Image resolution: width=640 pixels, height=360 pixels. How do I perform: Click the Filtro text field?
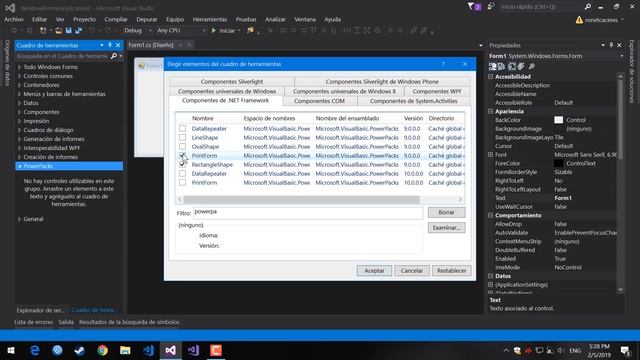(308, 212)
